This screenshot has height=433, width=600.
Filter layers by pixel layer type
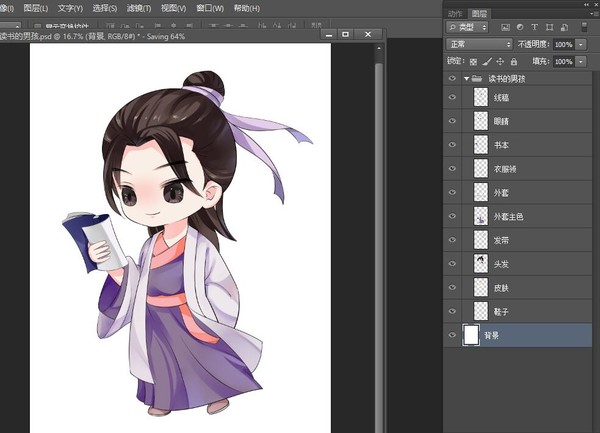click(505, 27)
